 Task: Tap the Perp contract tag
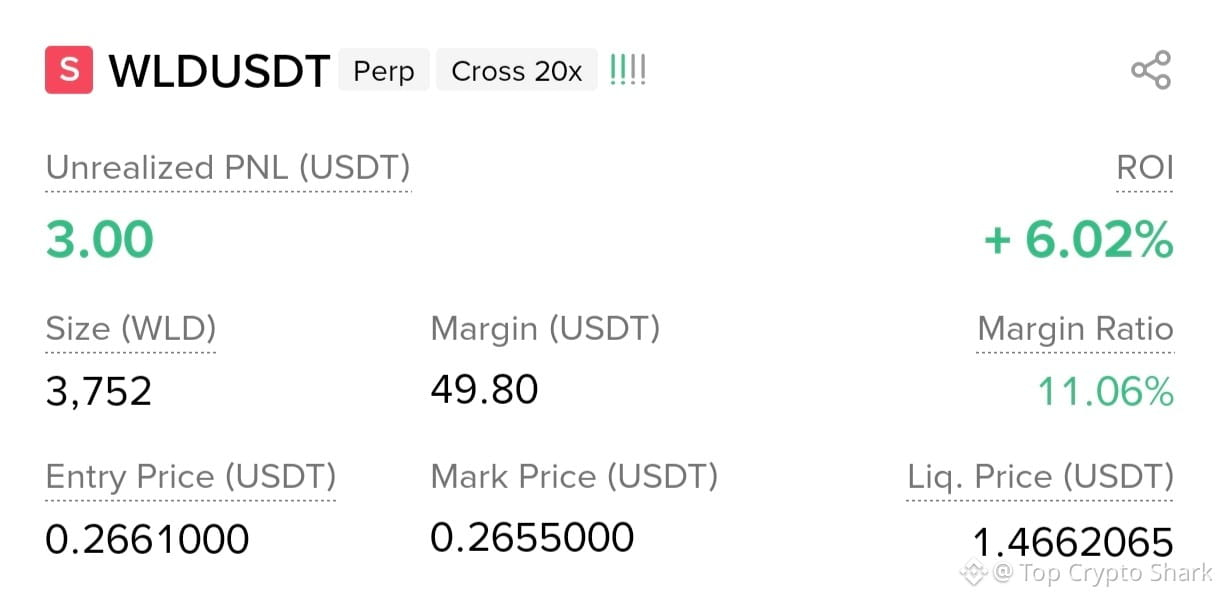(384, 71)
